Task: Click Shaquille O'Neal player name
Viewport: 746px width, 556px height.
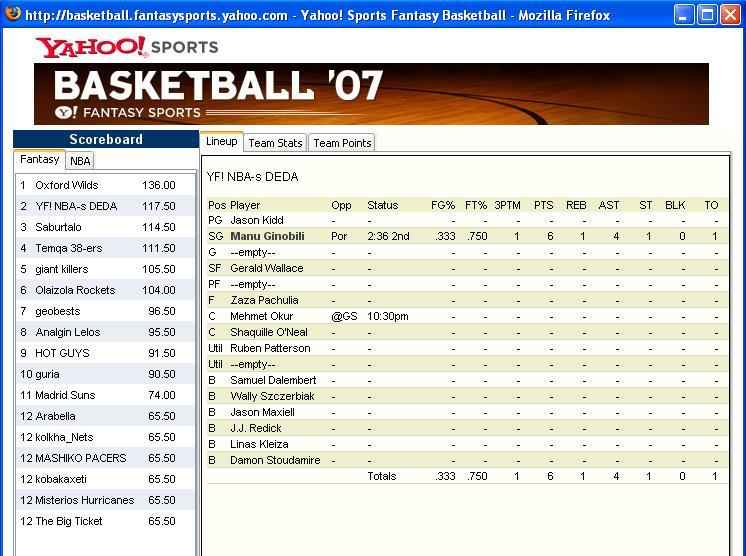Action: click(x=269, y=332)
